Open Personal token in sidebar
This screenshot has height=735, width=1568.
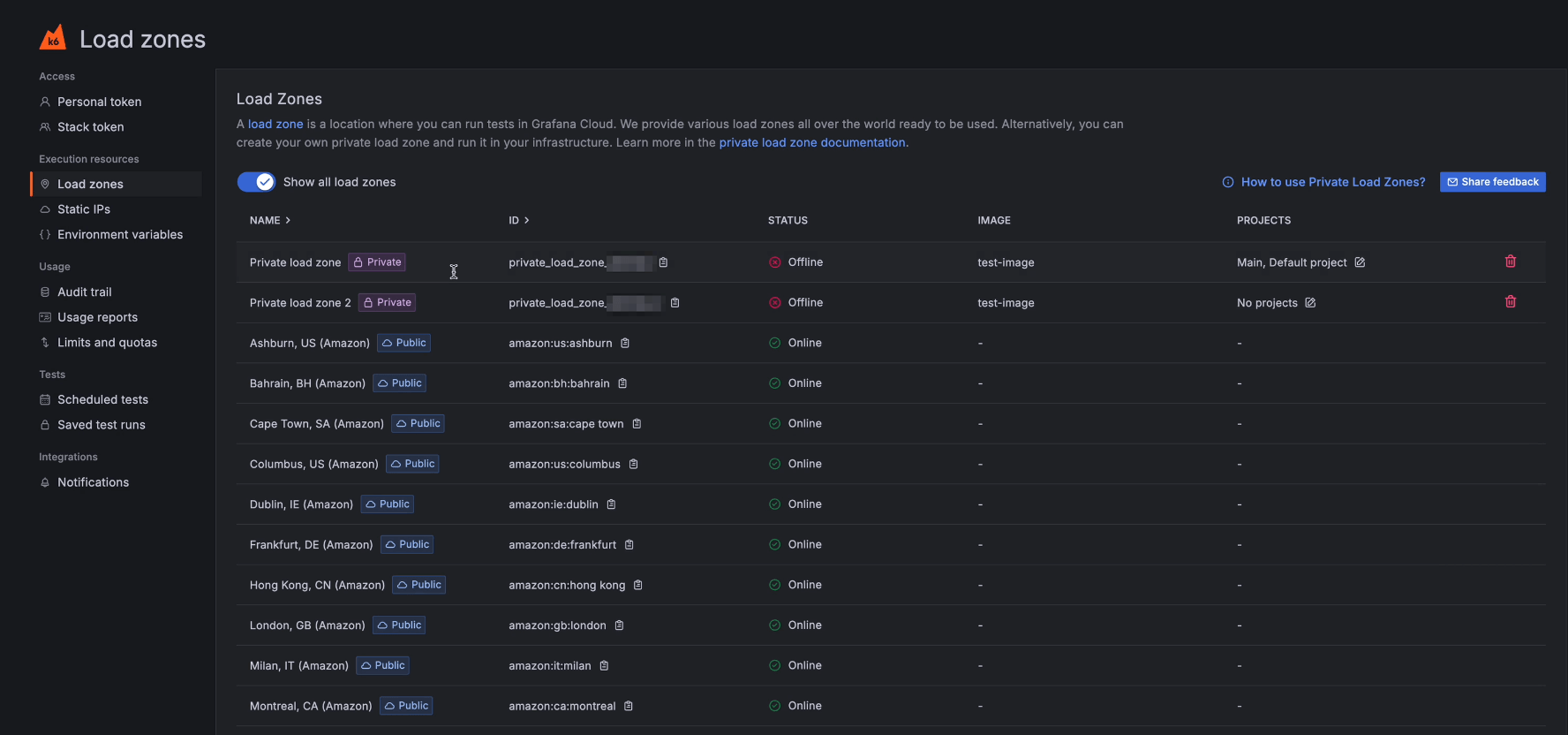pyautogui.click(x=99, y=102)
